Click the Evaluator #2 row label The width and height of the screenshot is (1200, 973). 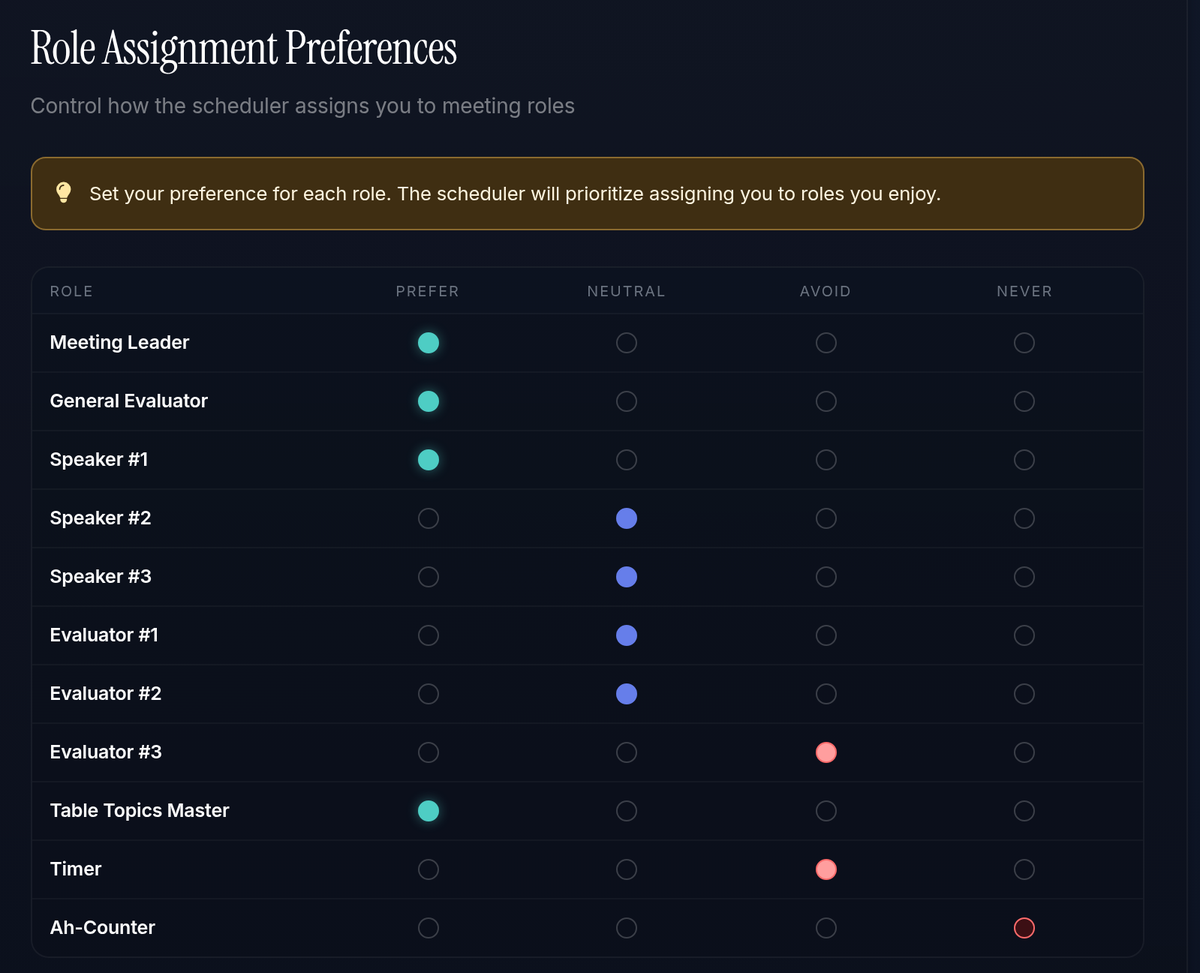(x=106, y=693)
